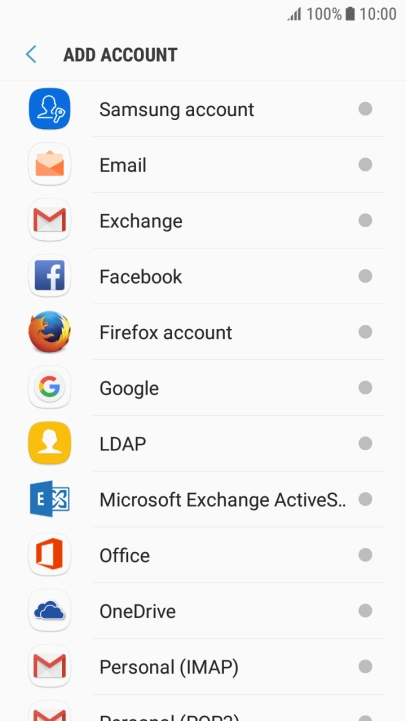Select the status dot beside Facebook
This screenshot has height=721, width=406.
(x=365, y=276)
